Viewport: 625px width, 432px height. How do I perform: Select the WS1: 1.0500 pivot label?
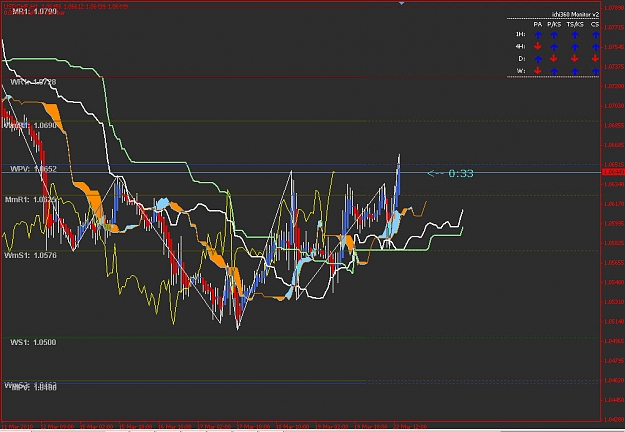pos(33,342)
